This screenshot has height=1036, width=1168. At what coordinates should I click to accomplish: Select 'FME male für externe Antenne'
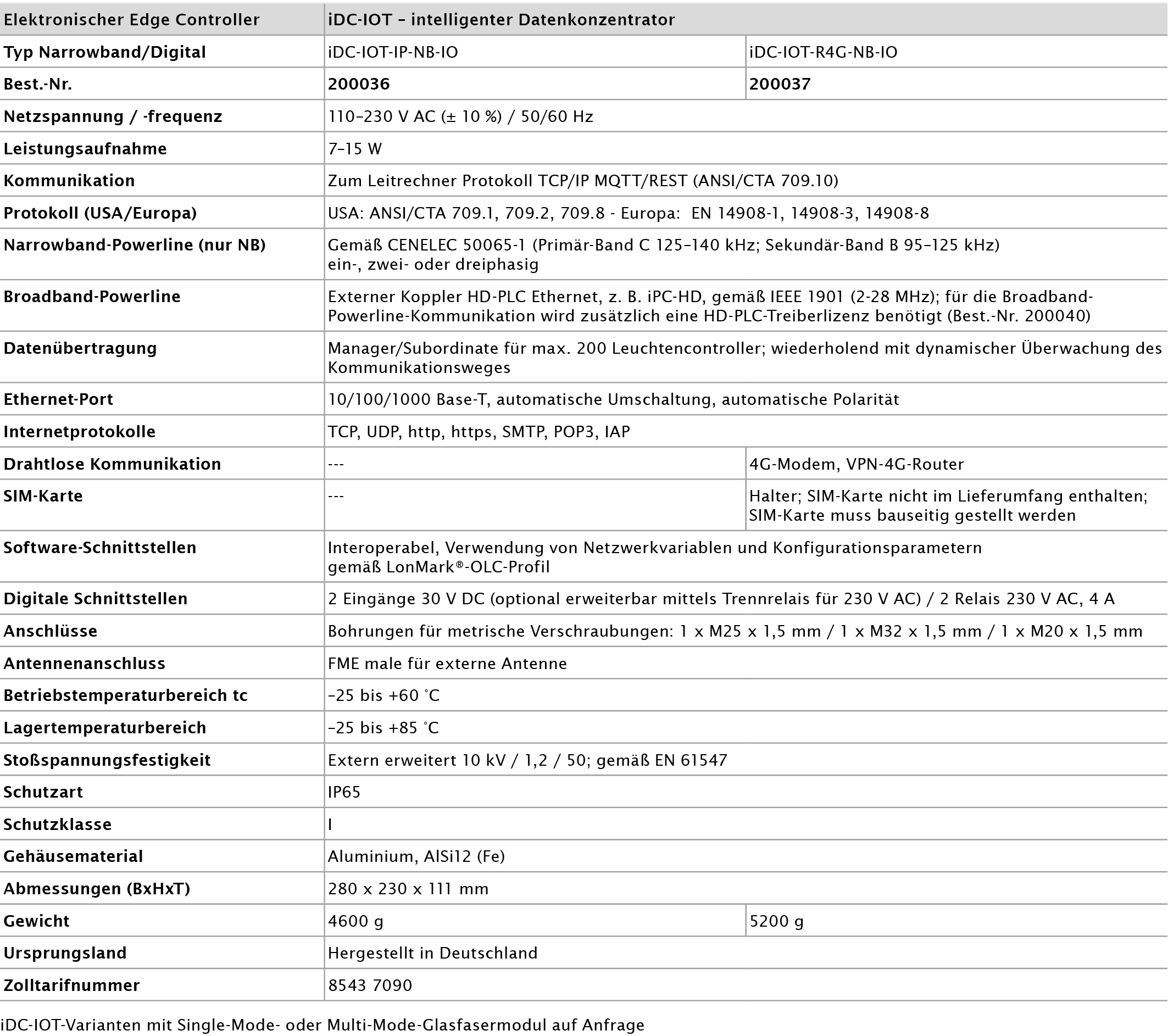(x=447, y=664)
